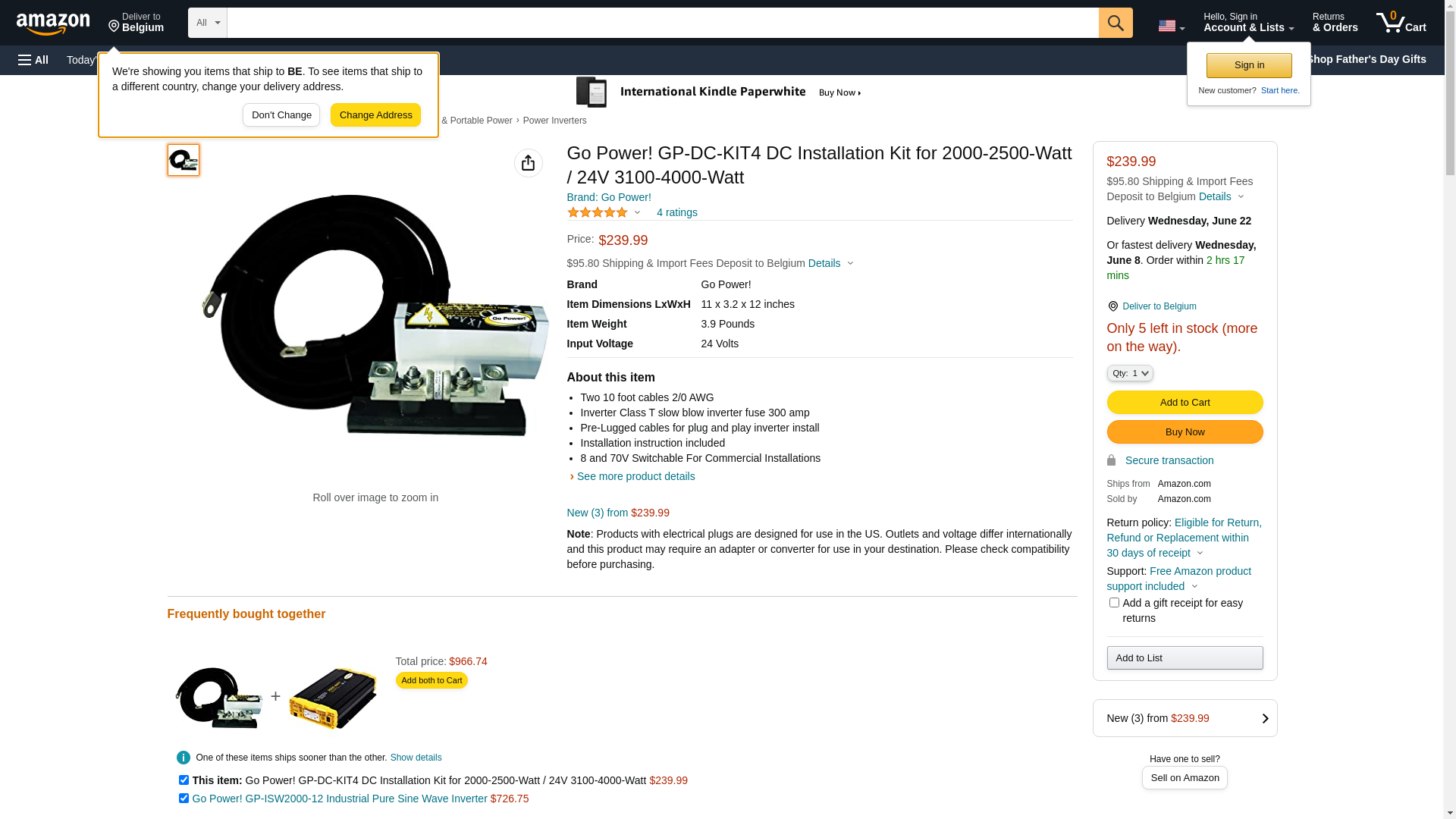Select the product image thumbnail
Image resolution: width=1456 pixels, height=819 pixels.
tap(184, 160)
